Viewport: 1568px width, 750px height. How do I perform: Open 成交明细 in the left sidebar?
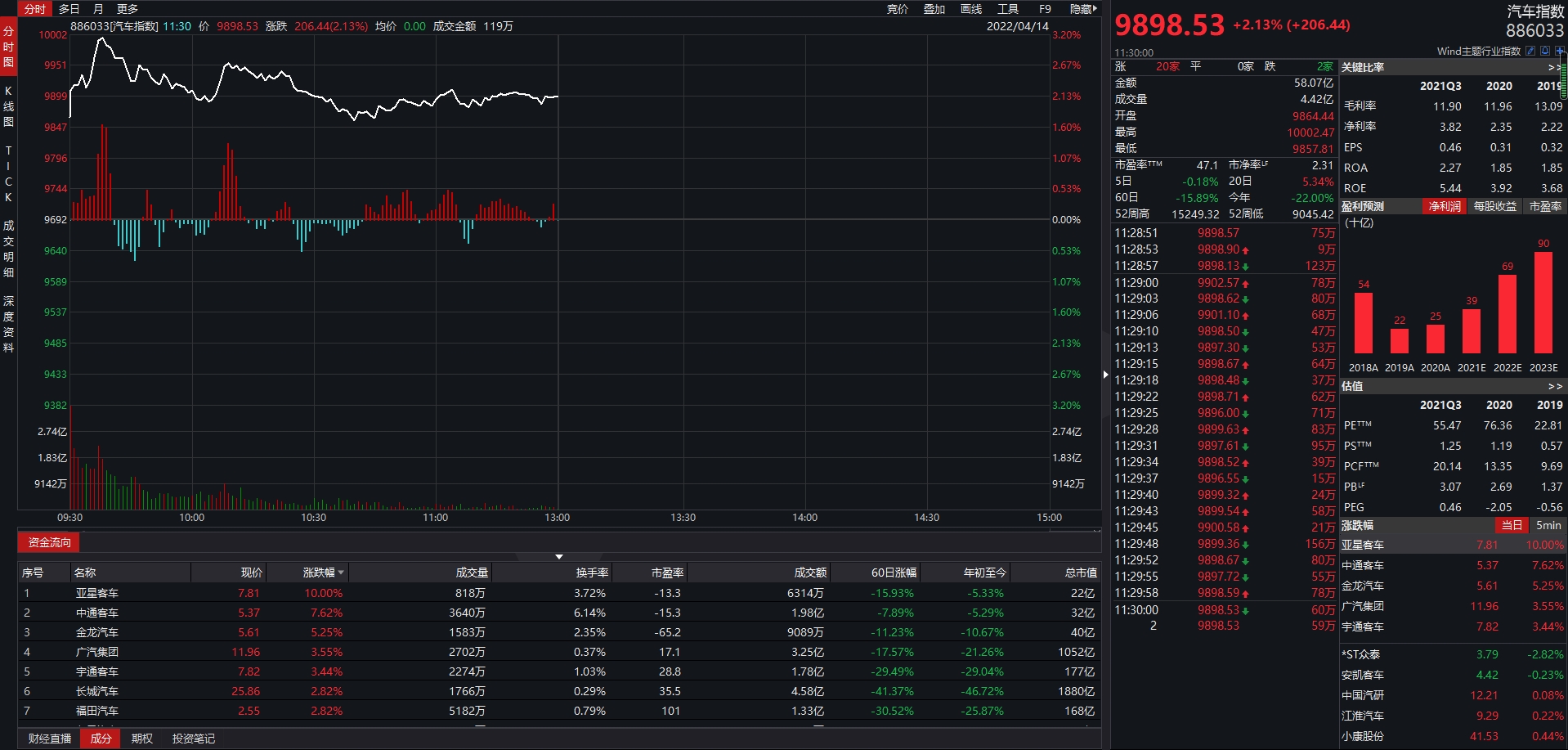click(x=8, y=249)
